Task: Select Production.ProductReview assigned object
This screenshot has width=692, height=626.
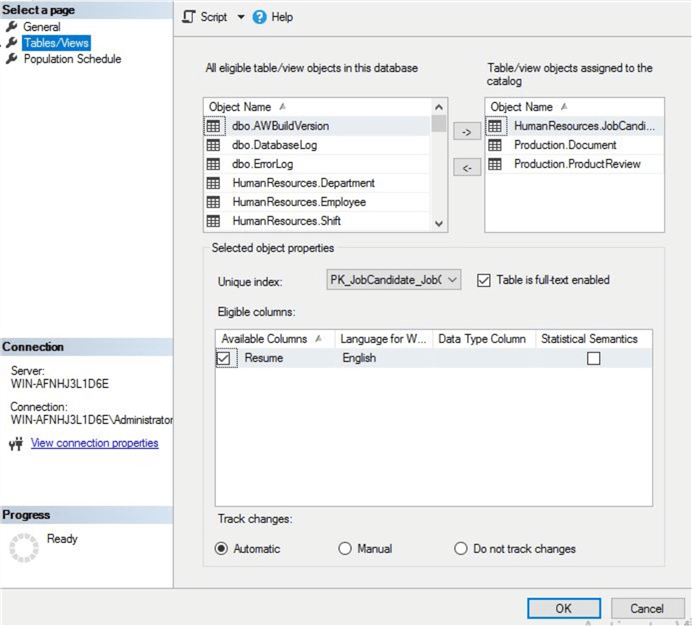Action: [x=574, y=164]
